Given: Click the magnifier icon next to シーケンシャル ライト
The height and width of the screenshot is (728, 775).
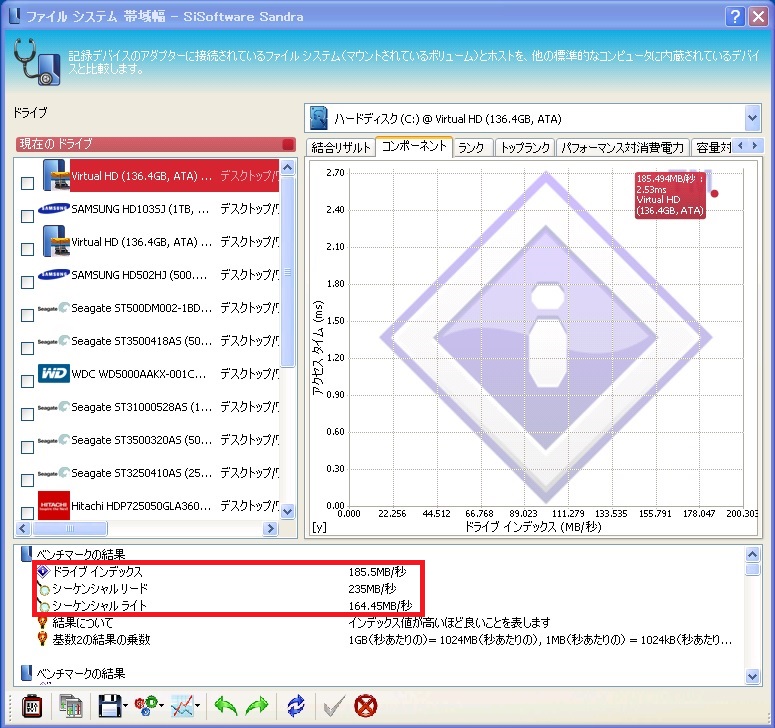Looking at the screenshot, I should point(43,605).
